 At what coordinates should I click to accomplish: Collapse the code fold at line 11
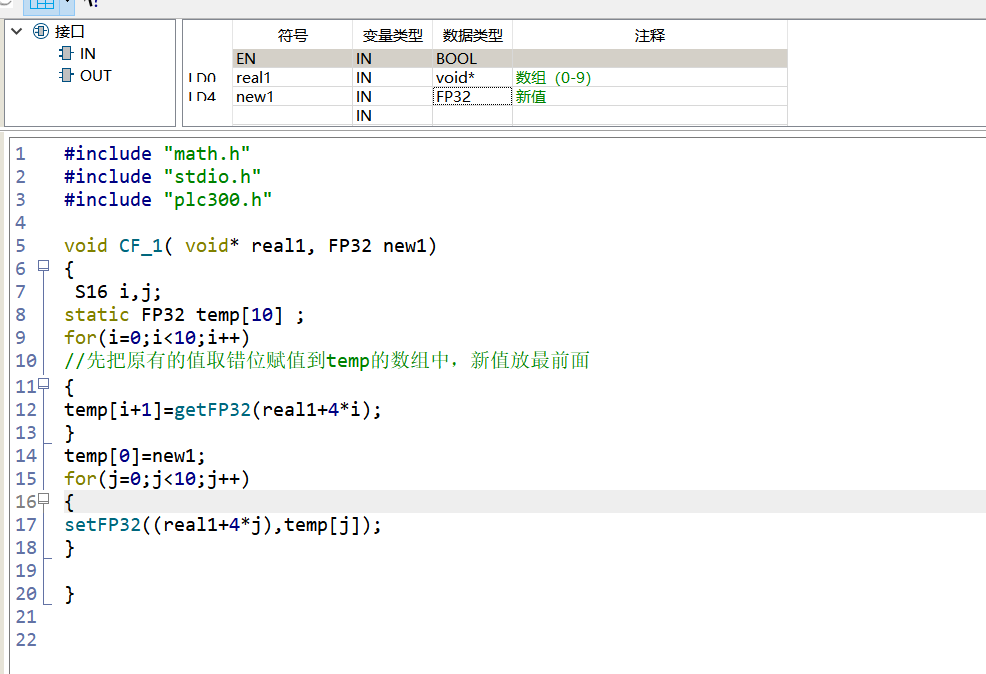coord(43,383)
